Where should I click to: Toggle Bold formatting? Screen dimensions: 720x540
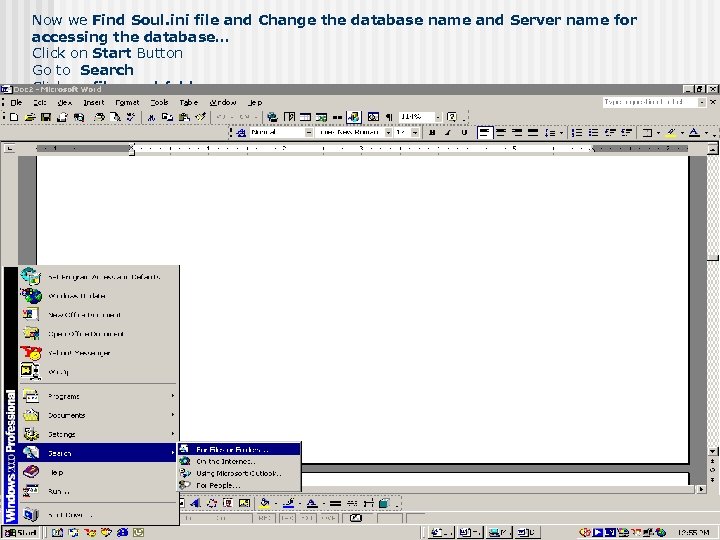tap(432, 133)
